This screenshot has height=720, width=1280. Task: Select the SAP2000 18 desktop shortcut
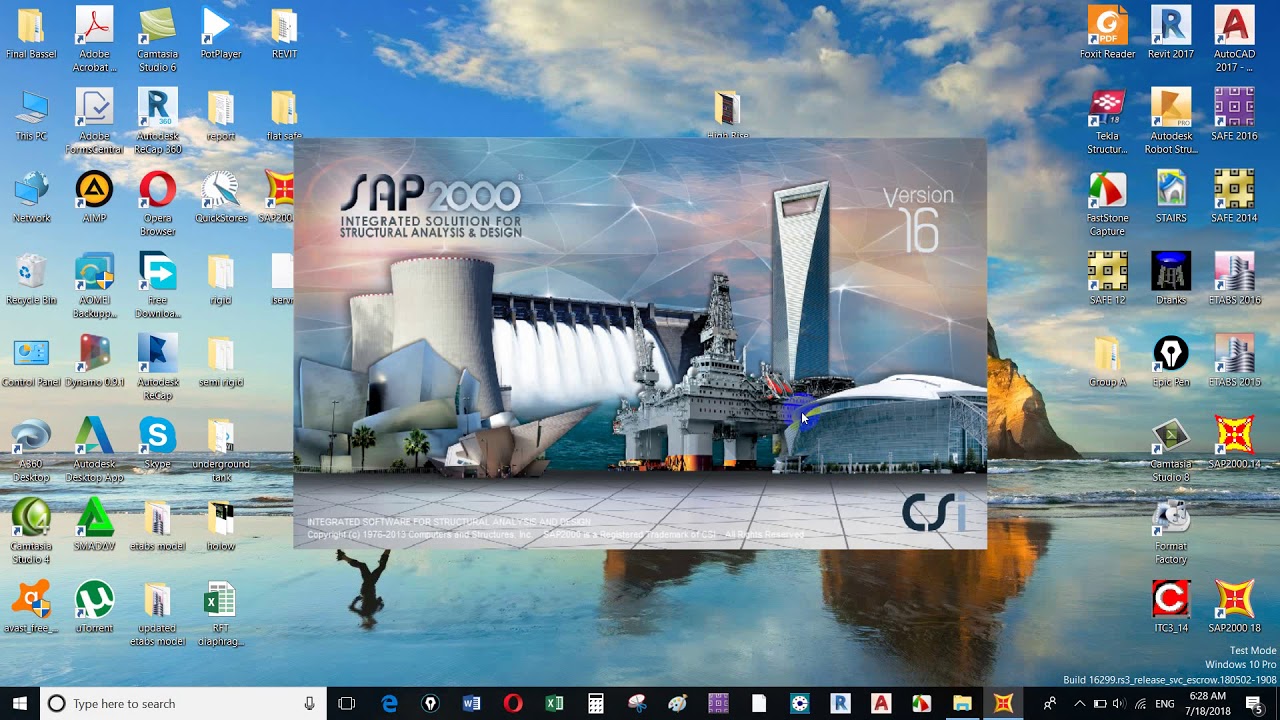(1234, 606)
